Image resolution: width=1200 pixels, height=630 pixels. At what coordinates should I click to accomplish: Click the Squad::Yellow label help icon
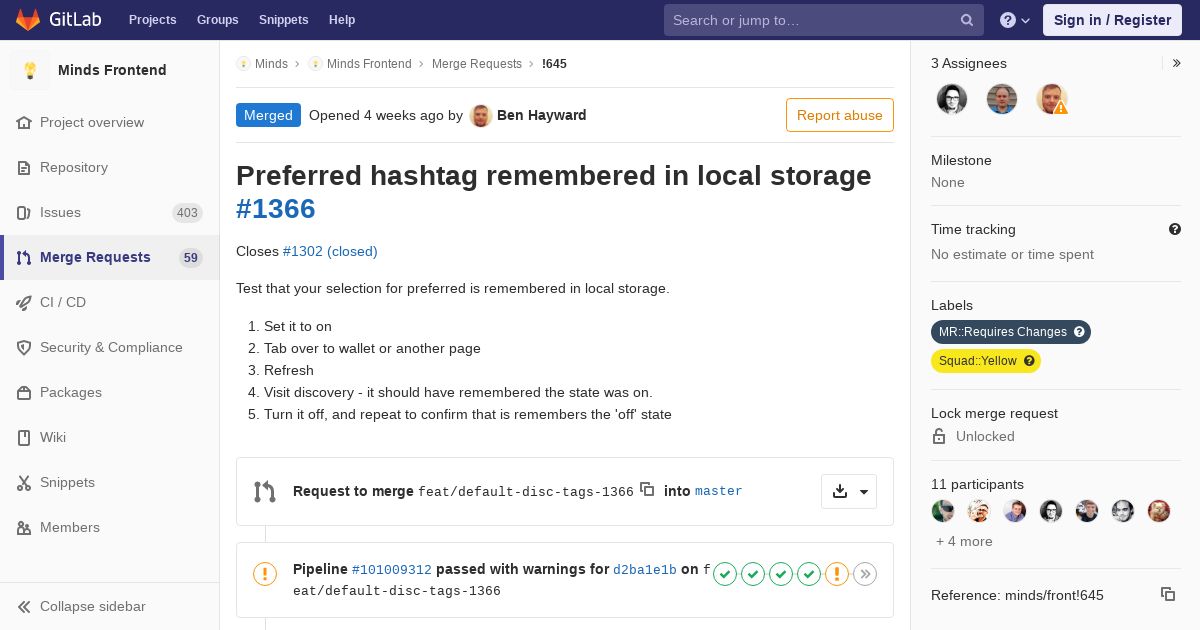point(1029,361)
